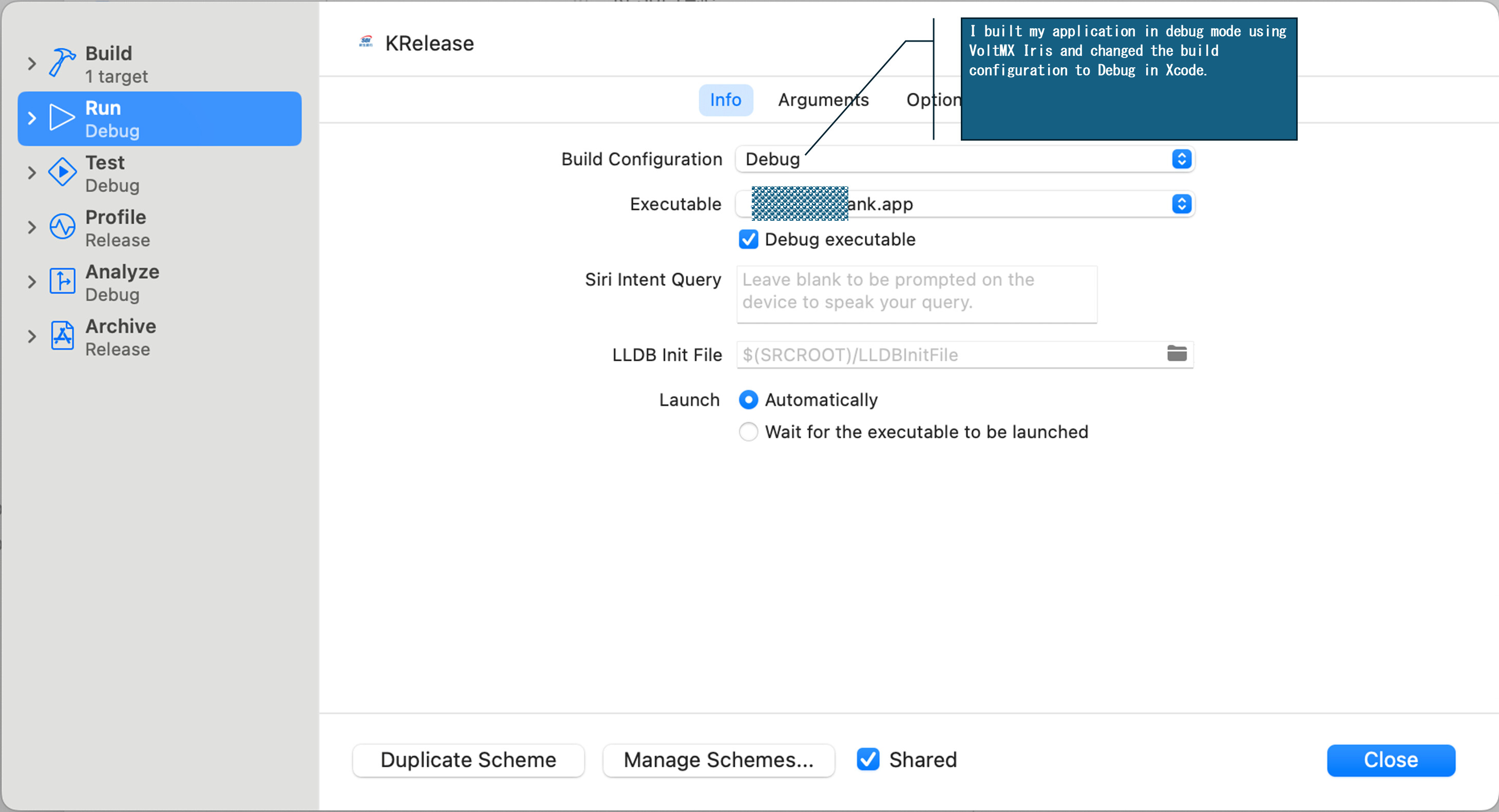Toggle the Shared scheme checkbox

[868, 760]
